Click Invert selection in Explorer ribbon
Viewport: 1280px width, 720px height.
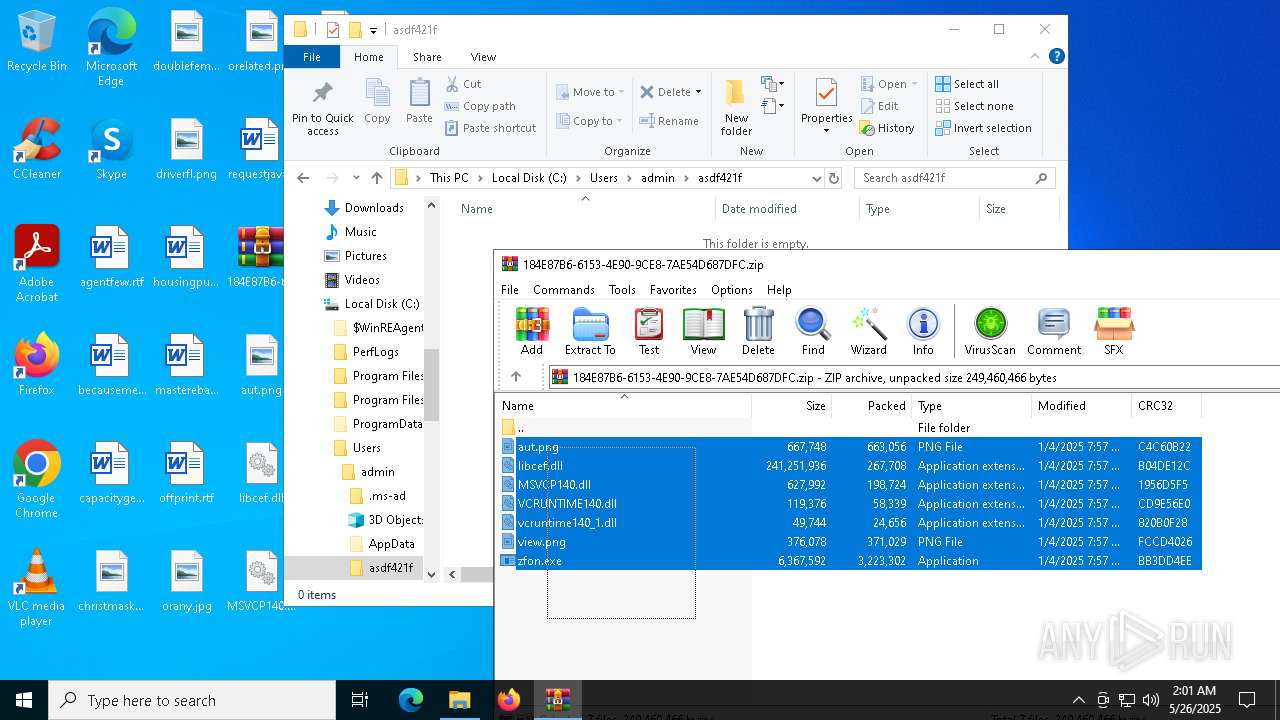983,128
